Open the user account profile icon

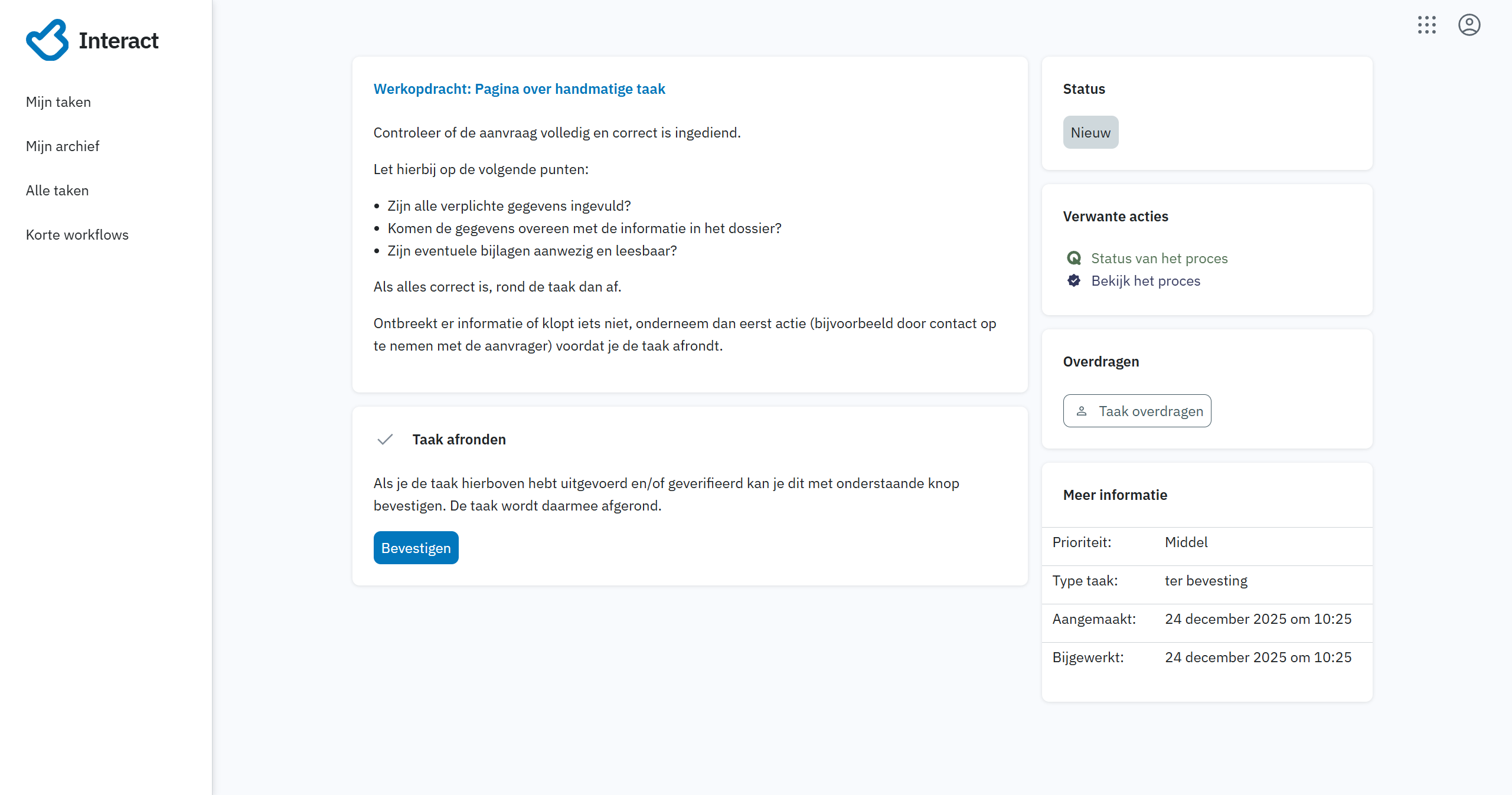tap(1469, 25)
